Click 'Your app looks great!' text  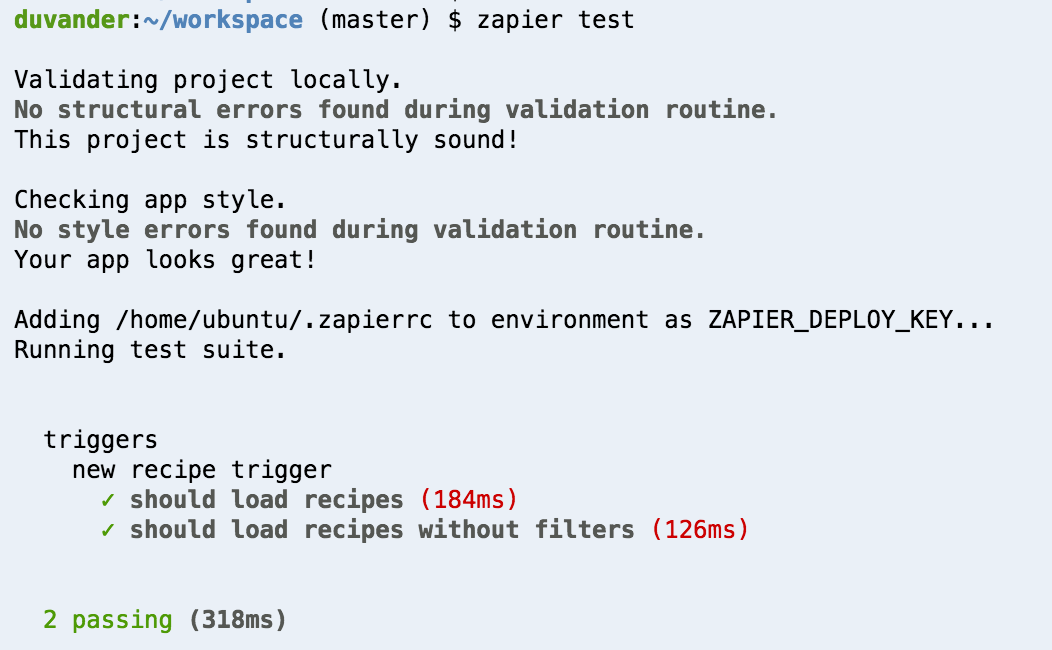(165, 260)
